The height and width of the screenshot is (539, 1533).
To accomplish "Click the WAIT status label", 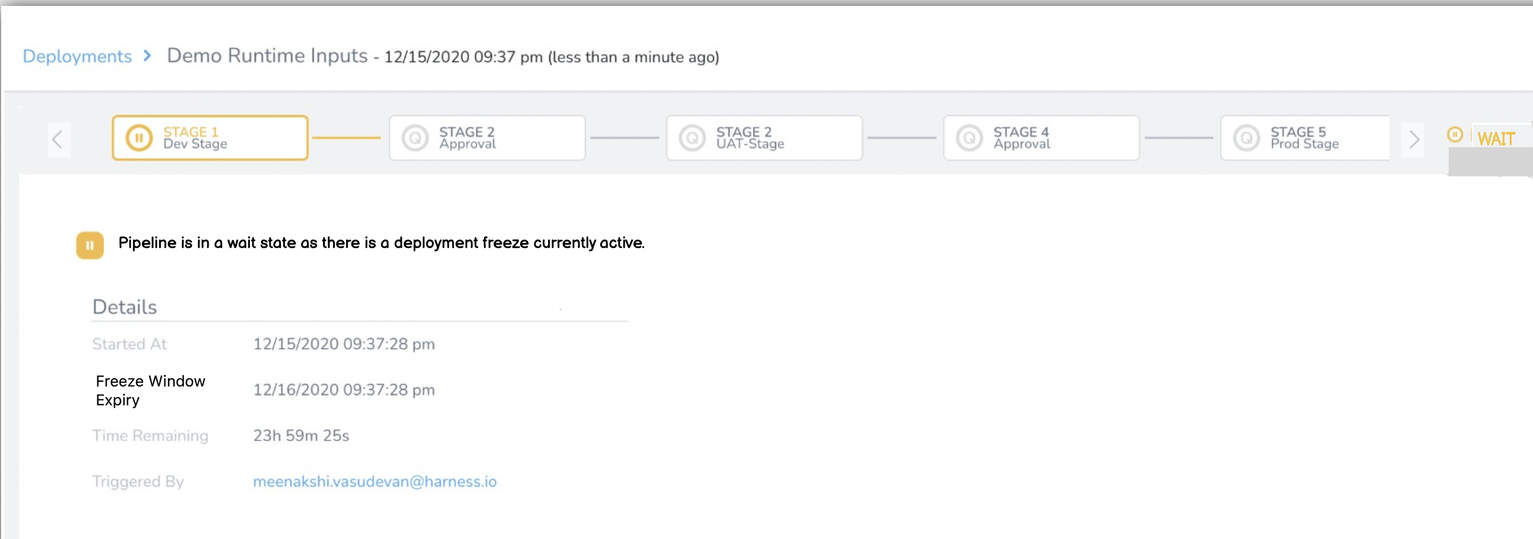I will pyautogui.click(x=1496, y=139).
